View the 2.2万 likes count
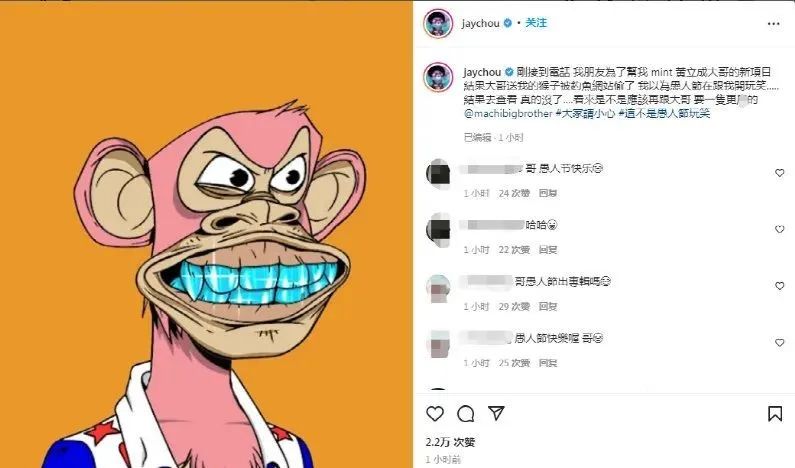Screen dimensions: 795x468 (x=450, y=442)
